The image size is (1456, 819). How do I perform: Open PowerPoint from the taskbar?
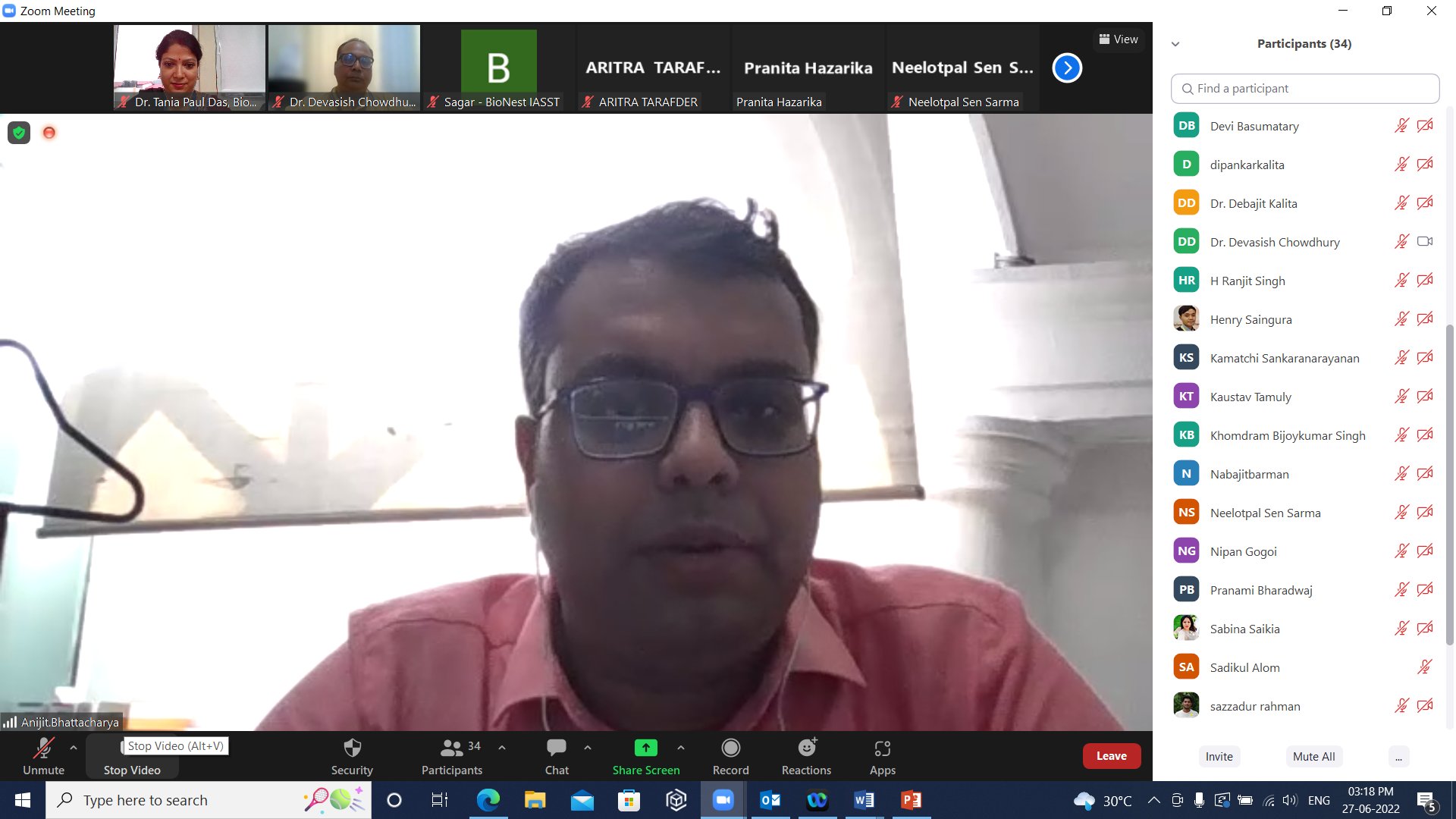tap(911, 800)
